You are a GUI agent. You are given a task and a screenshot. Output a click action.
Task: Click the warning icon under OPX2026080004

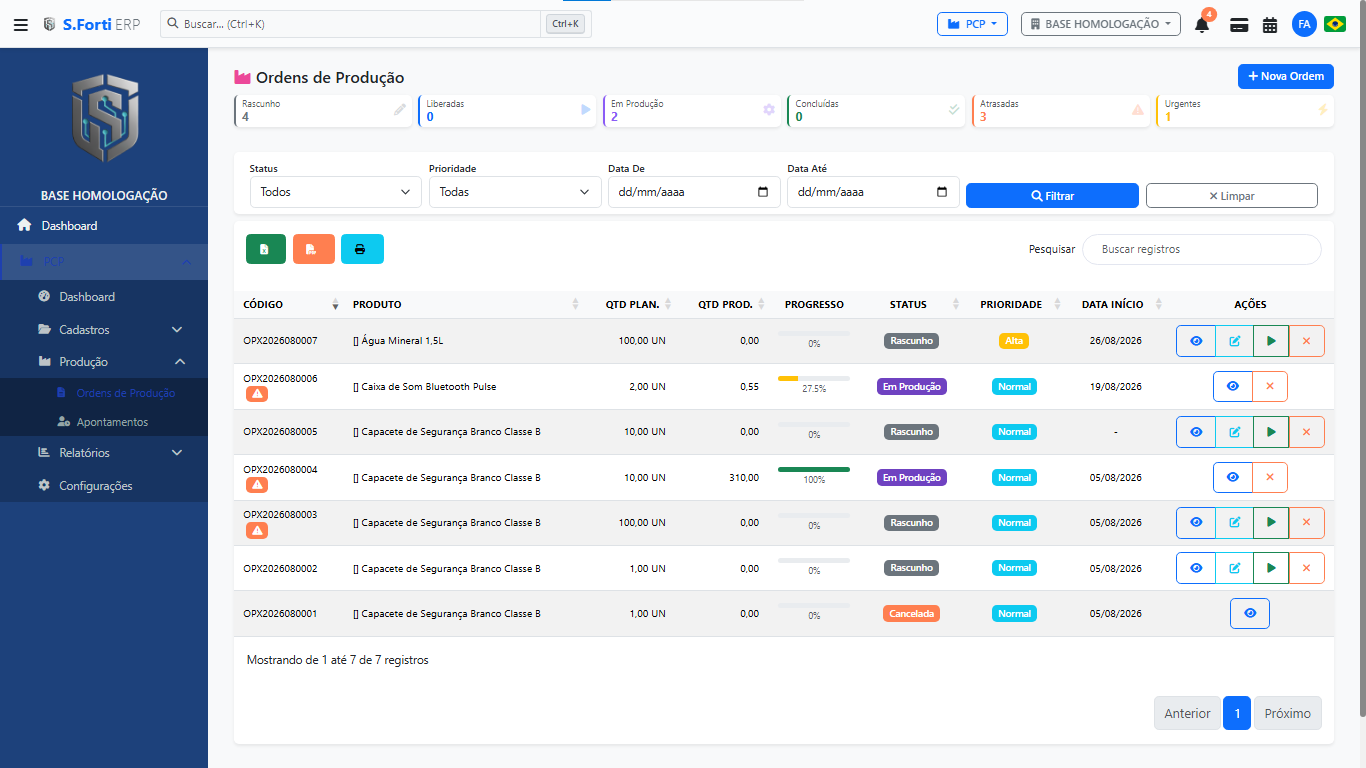(x=257, y=485)
